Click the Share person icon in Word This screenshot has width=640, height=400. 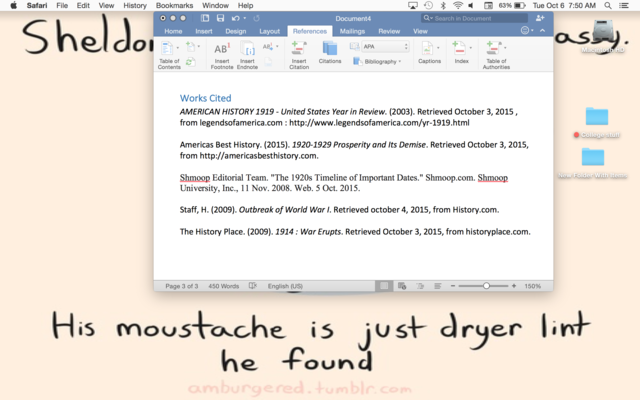coord(540,18)
